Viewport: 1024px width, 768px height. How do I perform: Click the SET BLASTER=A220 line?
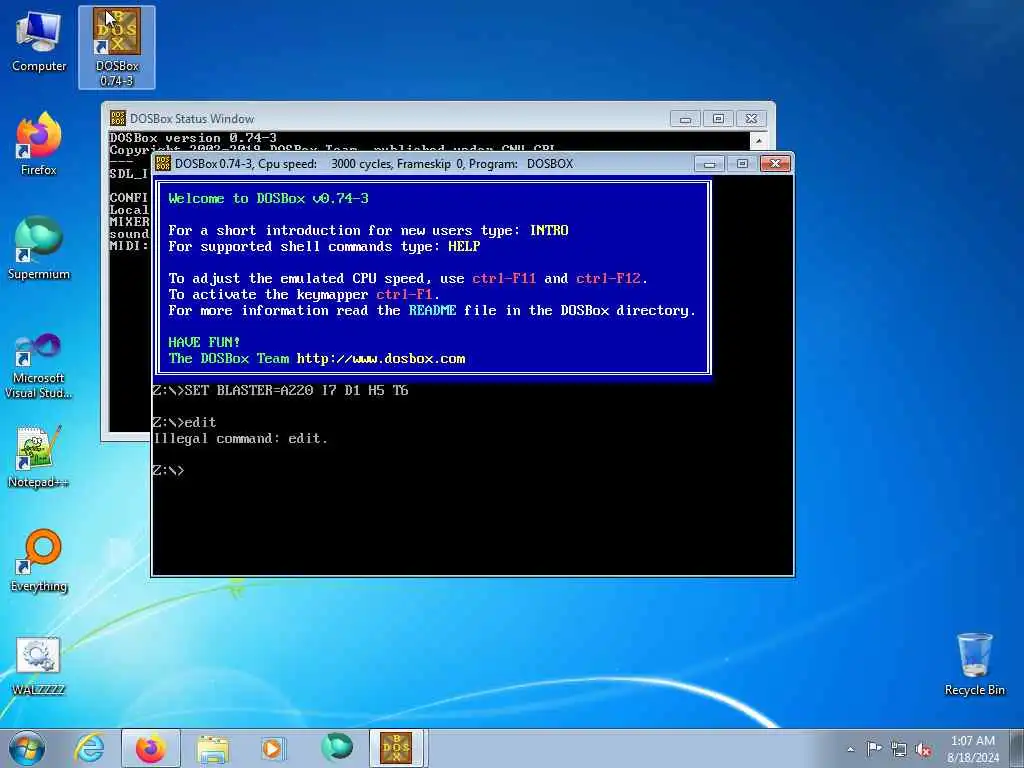280,391
